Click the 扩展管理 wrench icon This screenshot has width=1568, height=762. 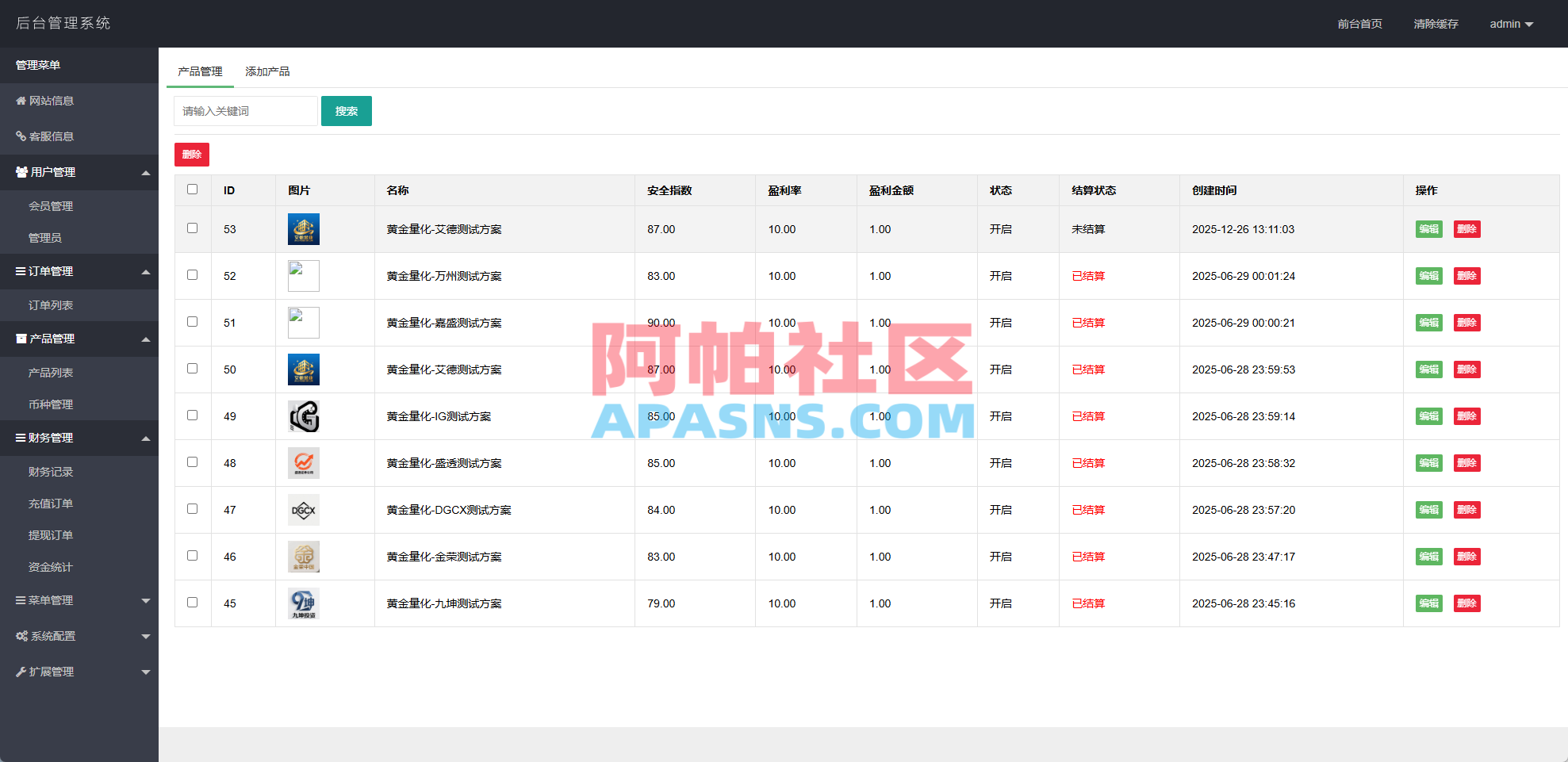tap(21, 672)
